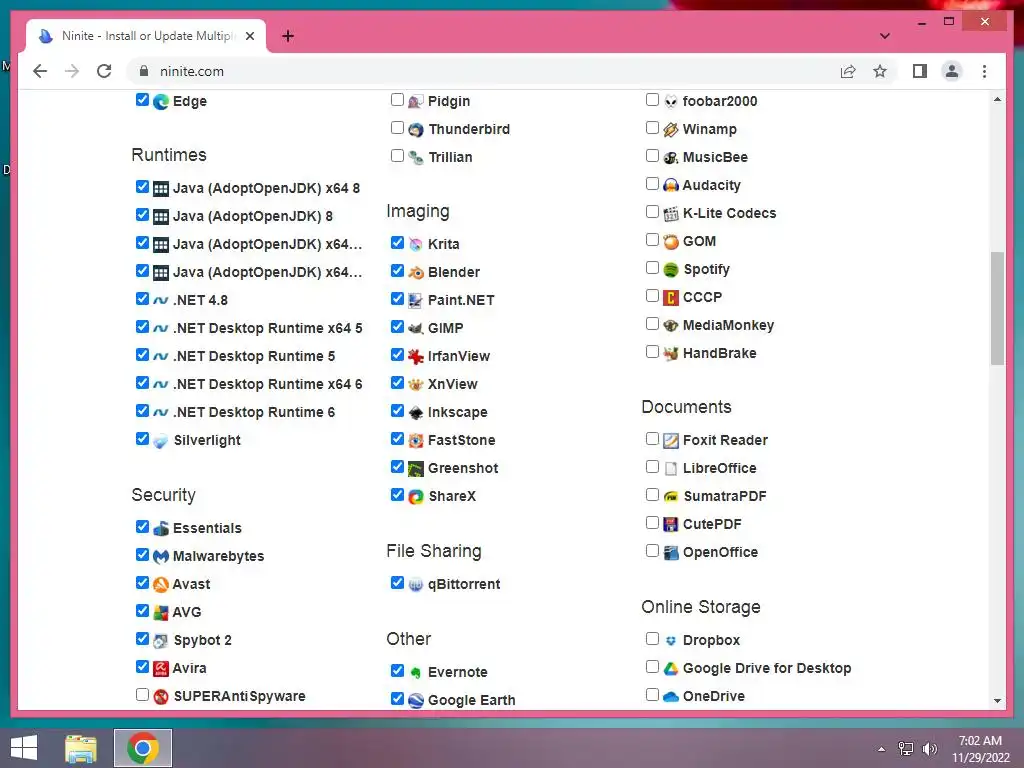1024x768 pixels.
Task: Reload the ninite.com page
Action: pos(104,71)
